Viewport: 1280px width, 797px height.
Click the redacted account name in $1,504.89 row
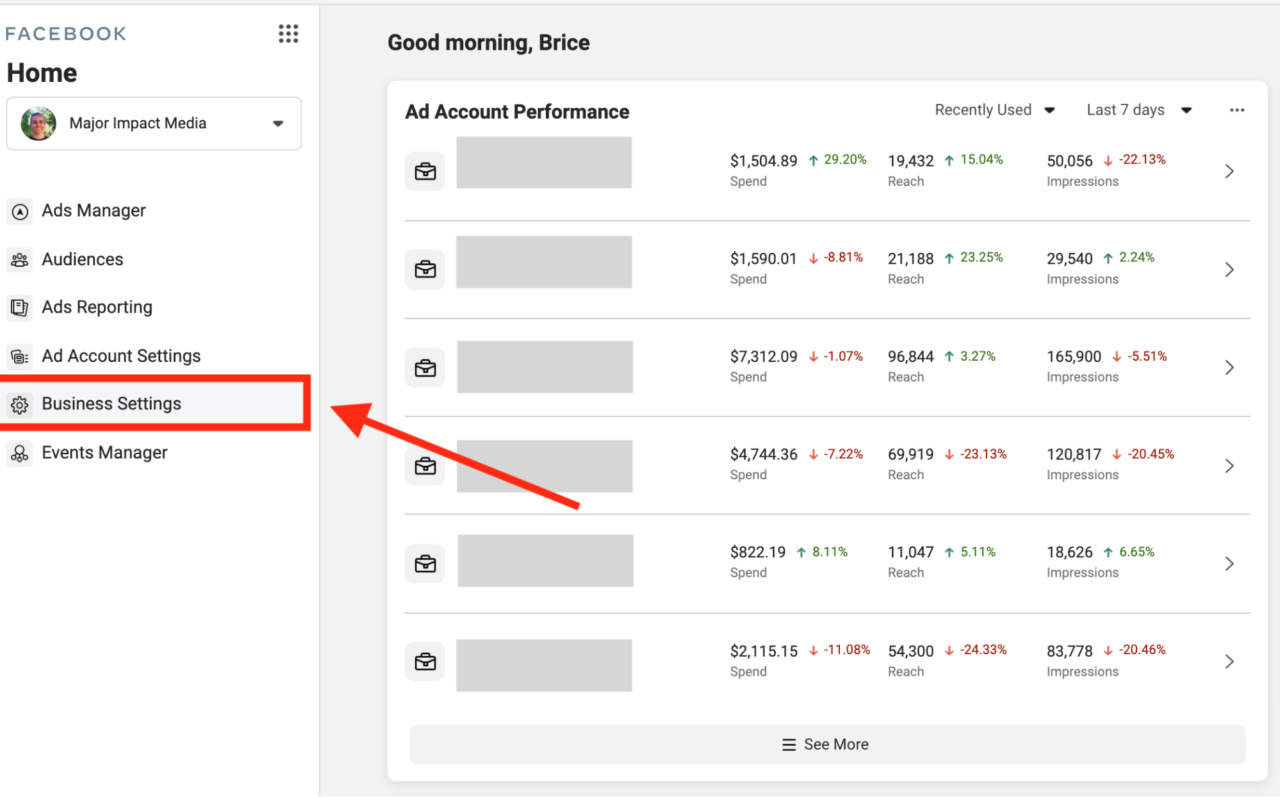click(x=544, y=163)
